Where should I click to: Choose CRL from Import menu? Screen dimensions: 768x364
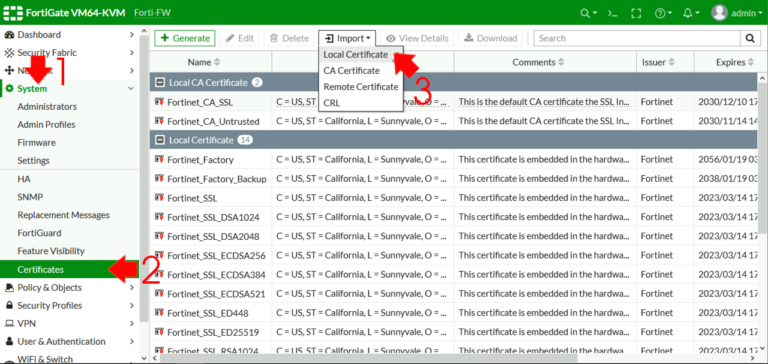[332, 103]
